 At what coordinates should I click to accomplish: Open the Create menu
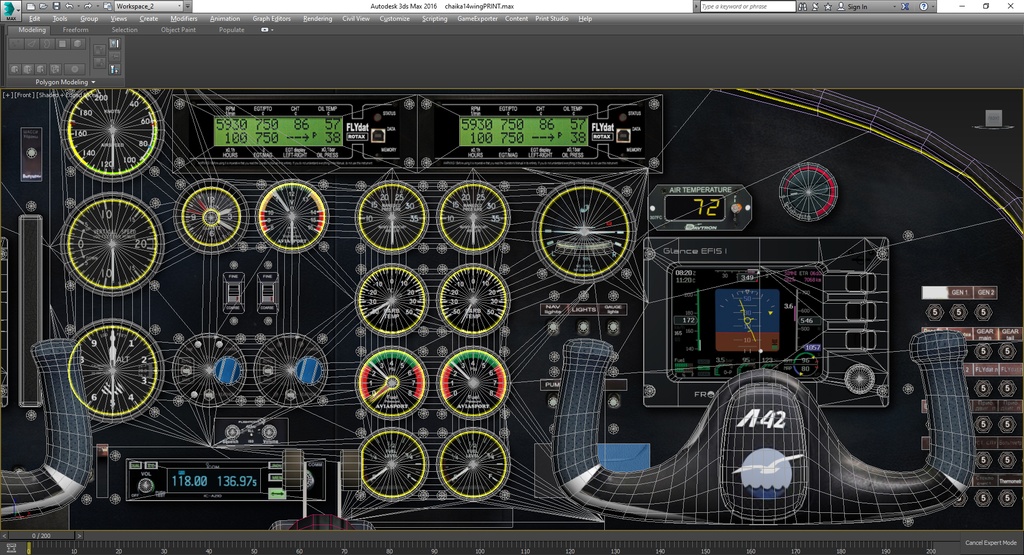(148, 19)
